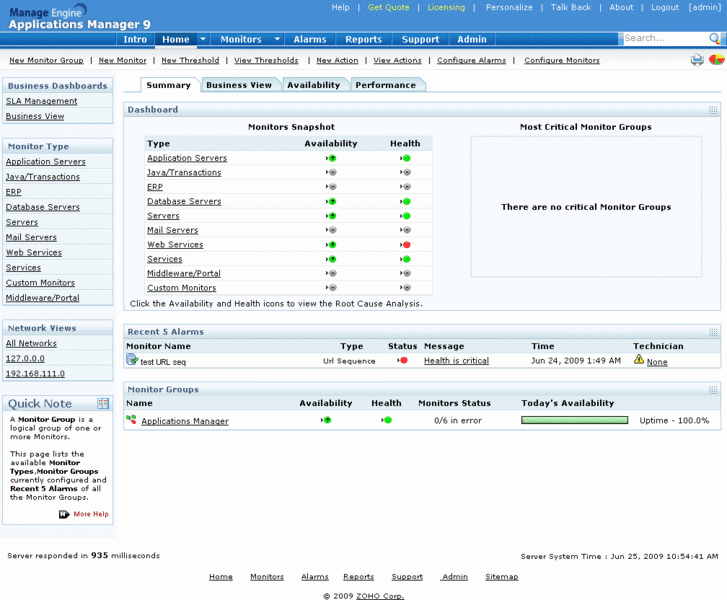Open 192.168.111.0 network view
Screen dimensions: 727x600
pos(35,373)
